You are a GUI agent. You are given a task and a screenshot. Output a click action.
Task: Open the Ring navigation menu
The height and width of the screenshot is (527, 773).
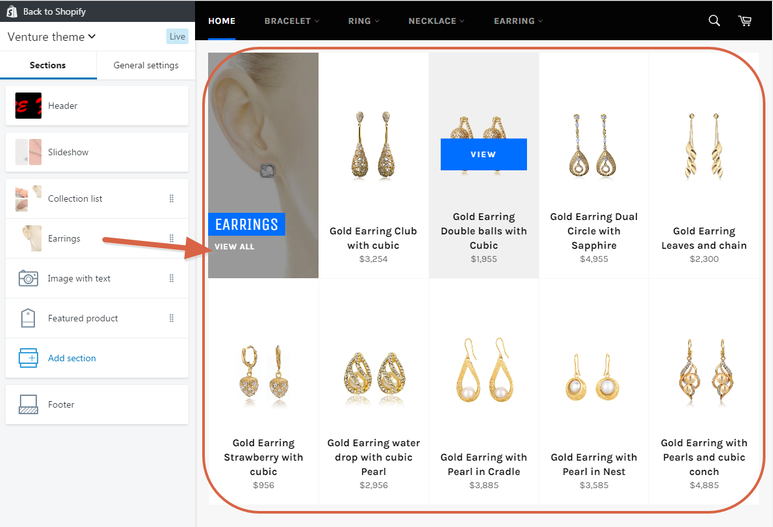click(x=363, y=21)
